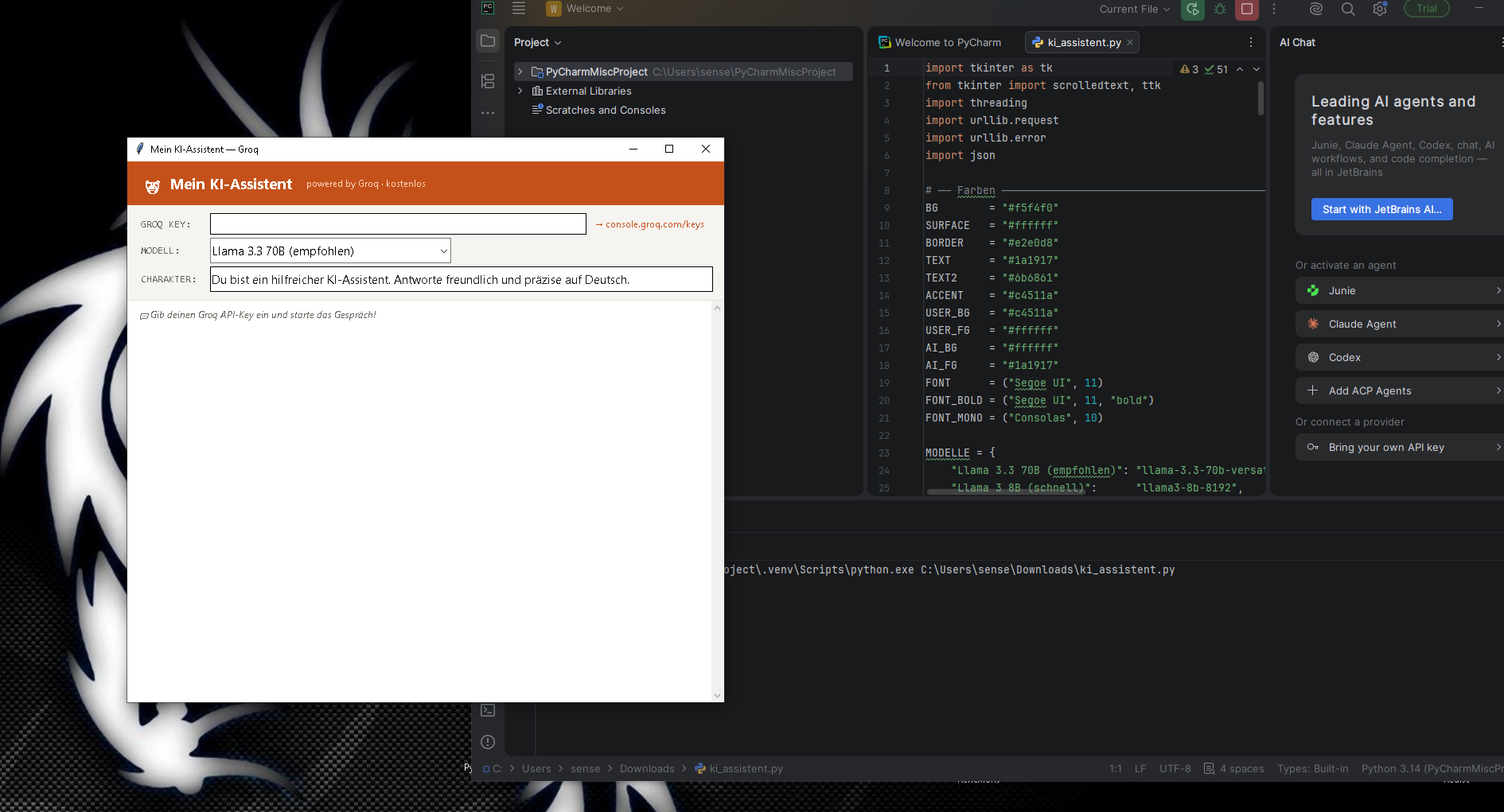Open the console.groq.com/keys link
Image resolution: width=1504 pixels, height=812 pixels.
(649, 224)
